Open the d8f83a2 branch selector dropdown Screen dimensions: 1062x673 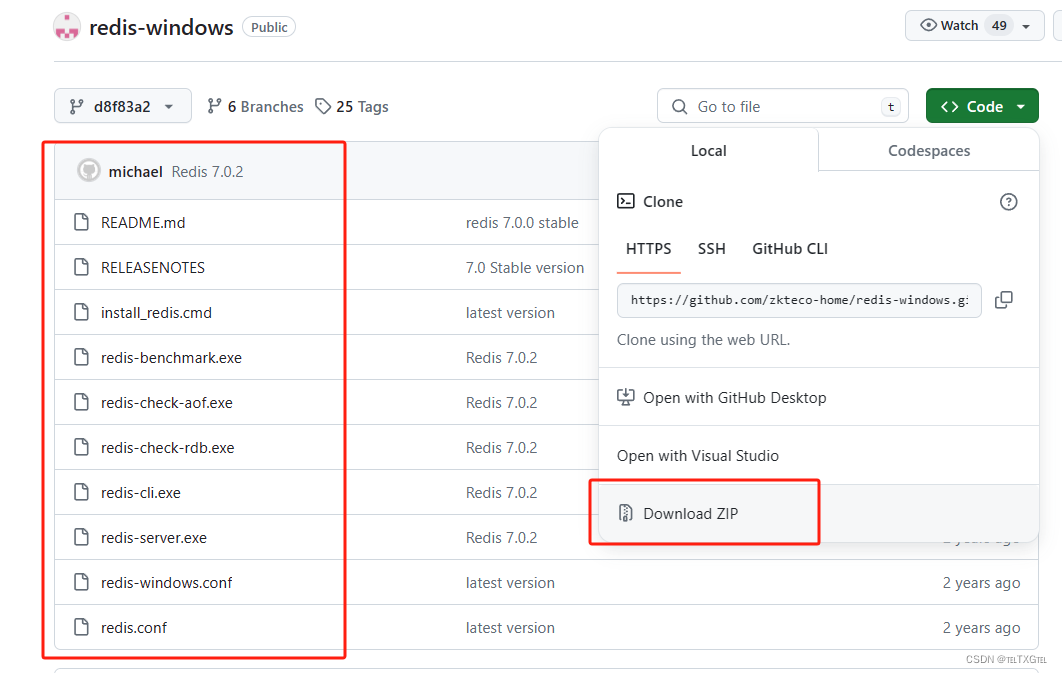(x=123, y=106)
